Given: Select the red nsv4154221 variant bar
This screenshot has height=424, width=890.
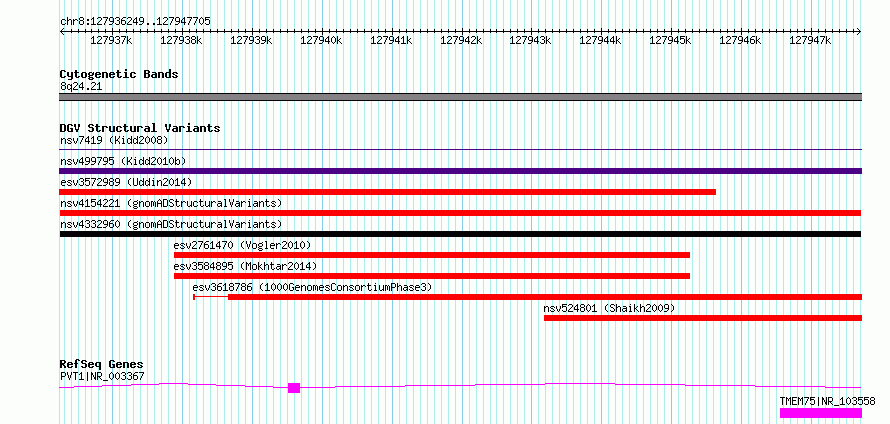Looking at the screenshot, I should [x=460, y=213].
